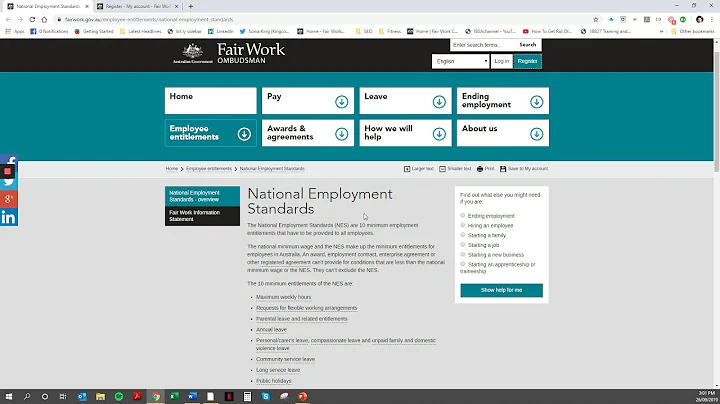Screen dimensions: 720x404
Task: Share page via LinkedIn icon
Action: tap(9, 217)
